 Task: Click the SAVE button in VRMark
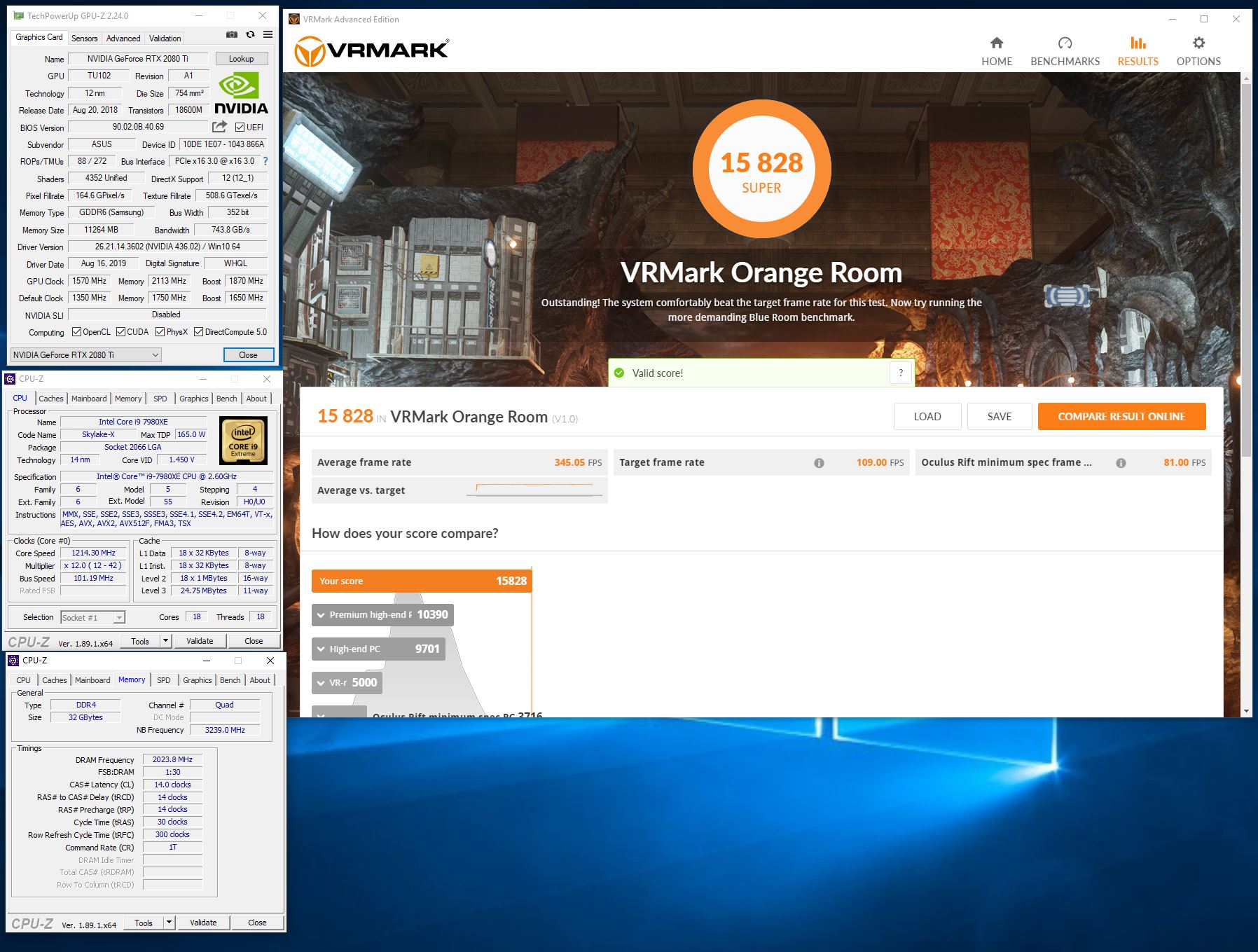1000,417
